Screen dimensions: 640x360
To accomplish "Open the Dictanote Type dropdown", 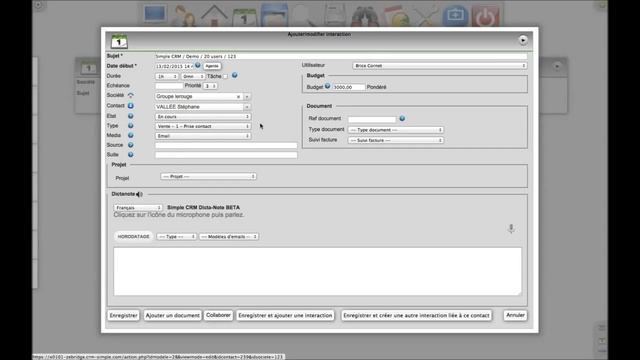I will point(176,237).
